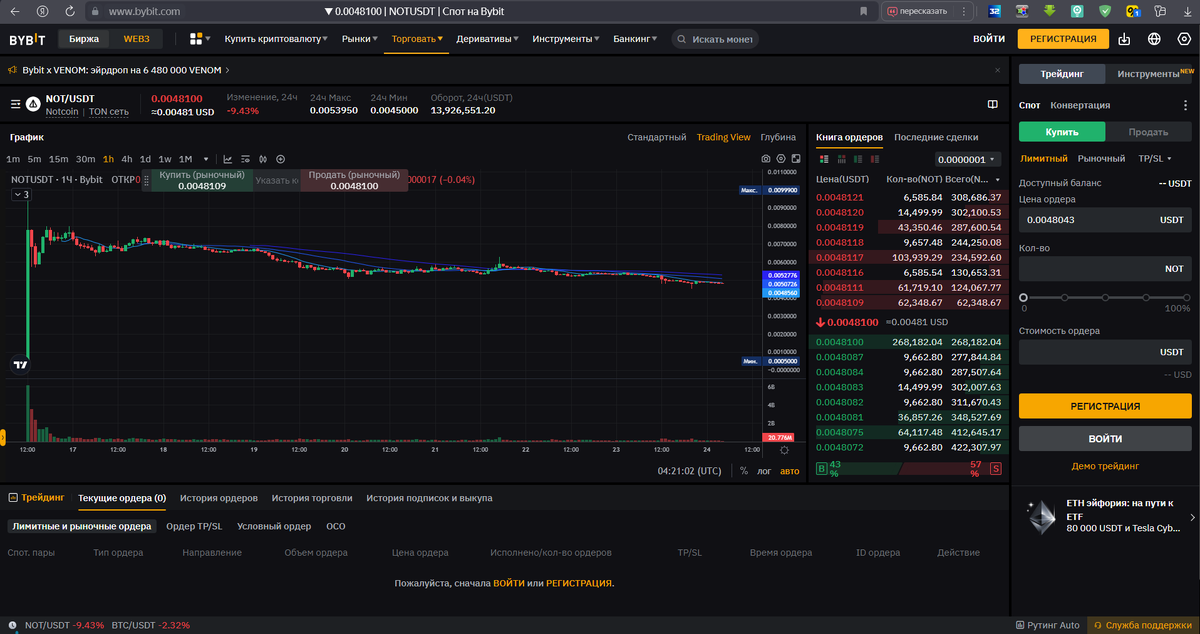The height and width of the screenshot is (634, 1200).
Task: Click the search magnifier icon
Action: [x=681, y=39]
